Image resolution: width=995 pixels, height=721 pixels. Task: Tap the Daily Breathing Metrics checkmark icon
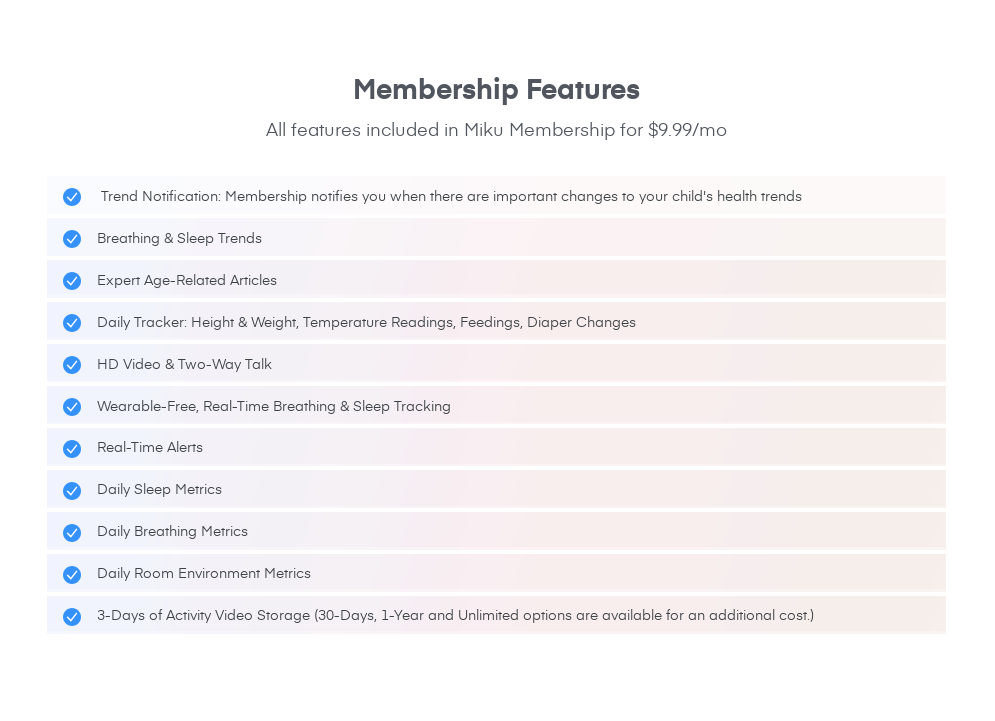point(72,532)
